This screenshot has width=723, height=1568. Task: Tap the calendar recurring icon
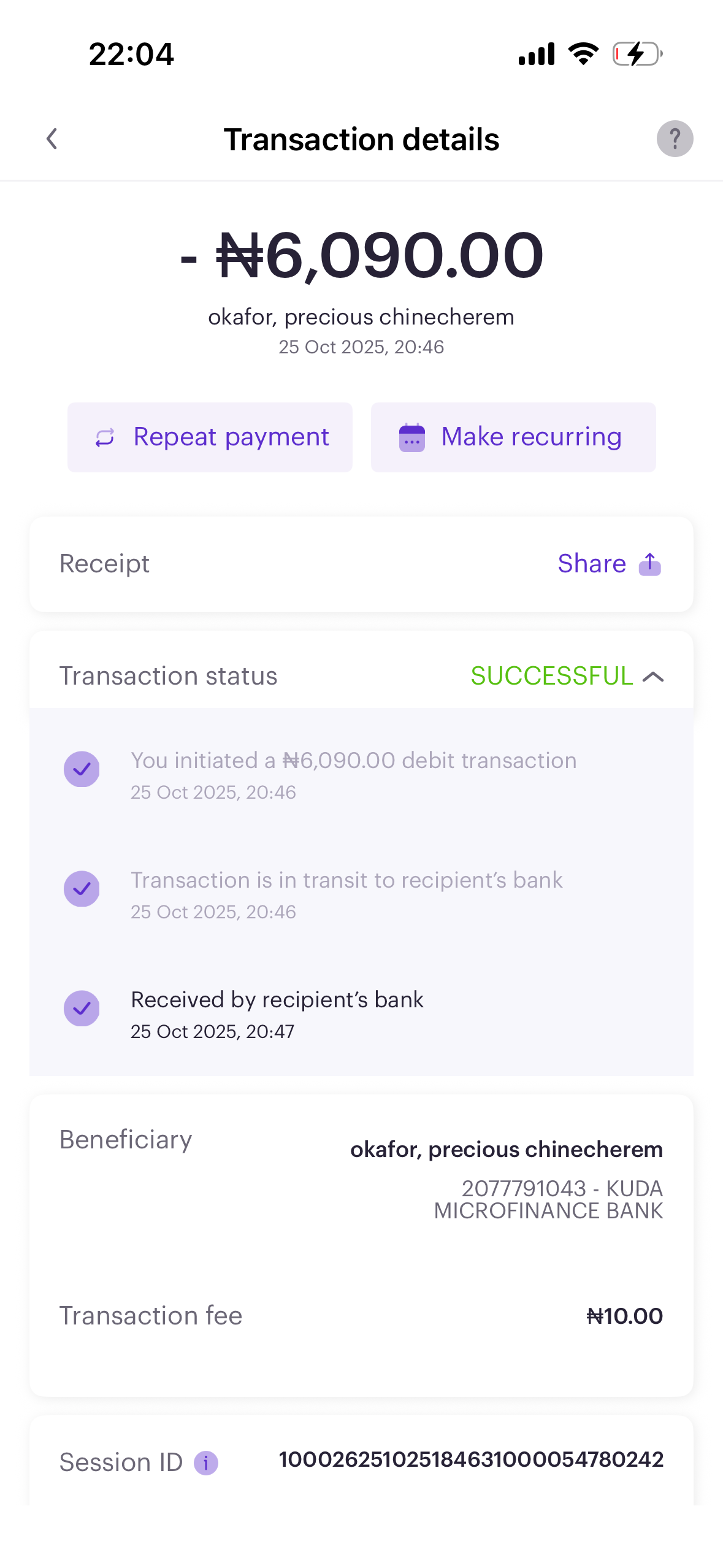412,437
